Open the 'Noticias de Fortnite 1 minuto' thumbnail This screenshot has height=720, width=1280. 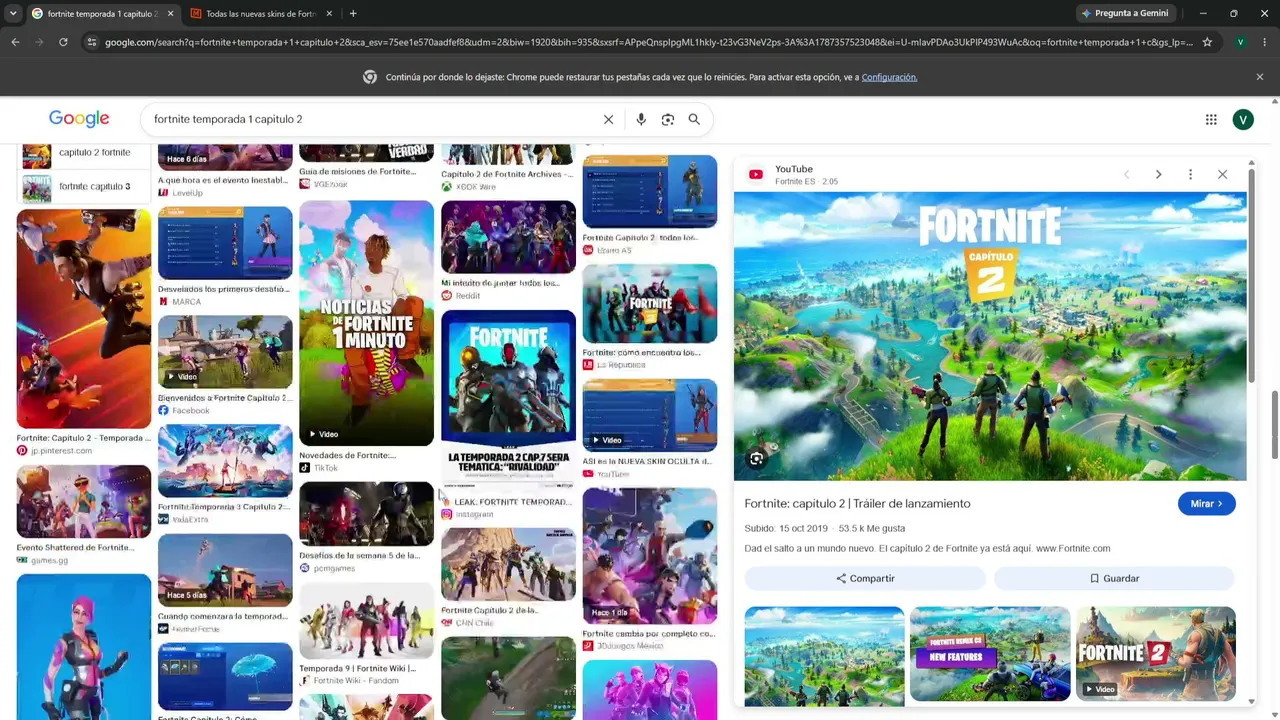tap(366, 323)
